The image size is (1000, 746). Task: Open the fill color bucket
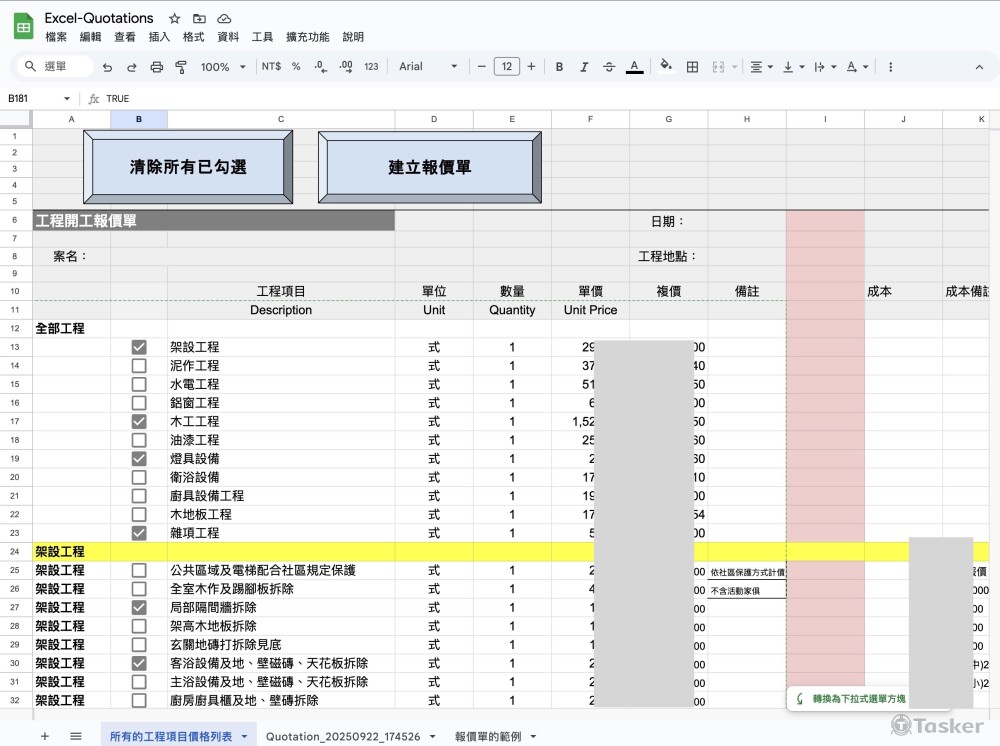tap(666, 67)
